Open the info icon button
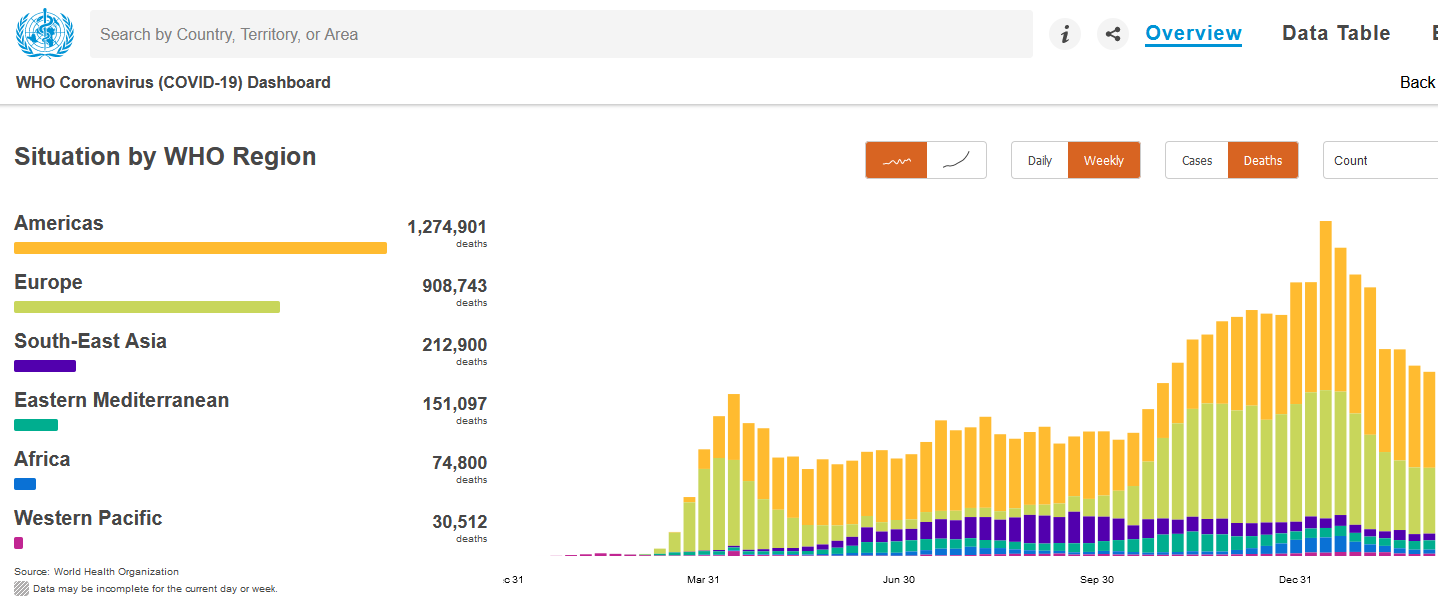Image resolution: width=1438 pixels, height=601 pixels. [1065, 34]
